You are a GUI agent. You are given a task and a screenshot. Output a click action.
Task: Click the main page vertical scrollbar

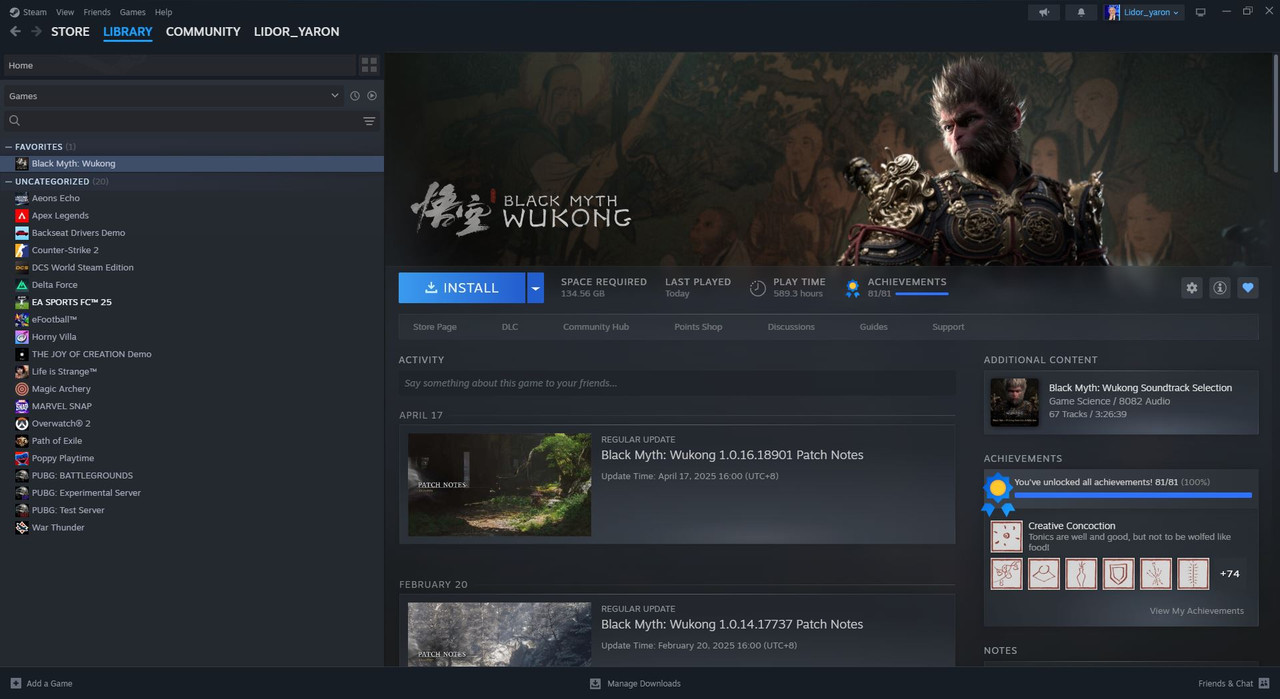(1276, 113)
